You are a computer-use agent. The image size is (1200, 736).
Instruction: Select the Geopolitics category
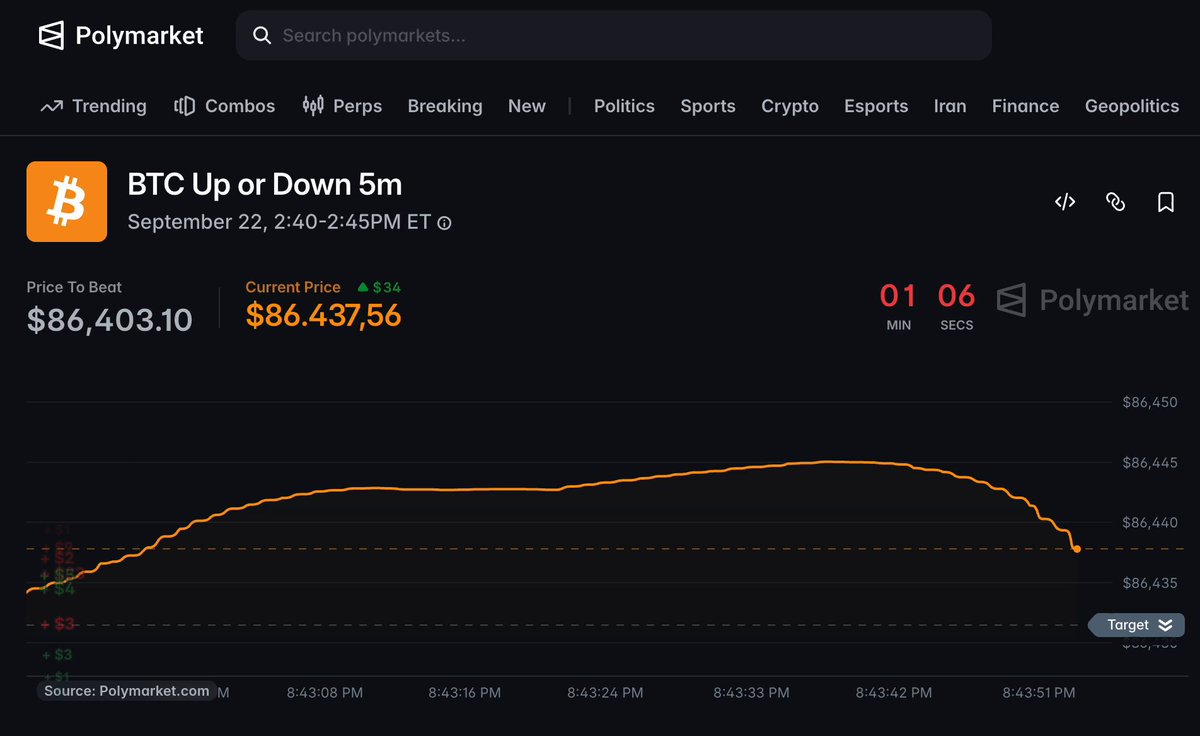(x=1132, y=106)
